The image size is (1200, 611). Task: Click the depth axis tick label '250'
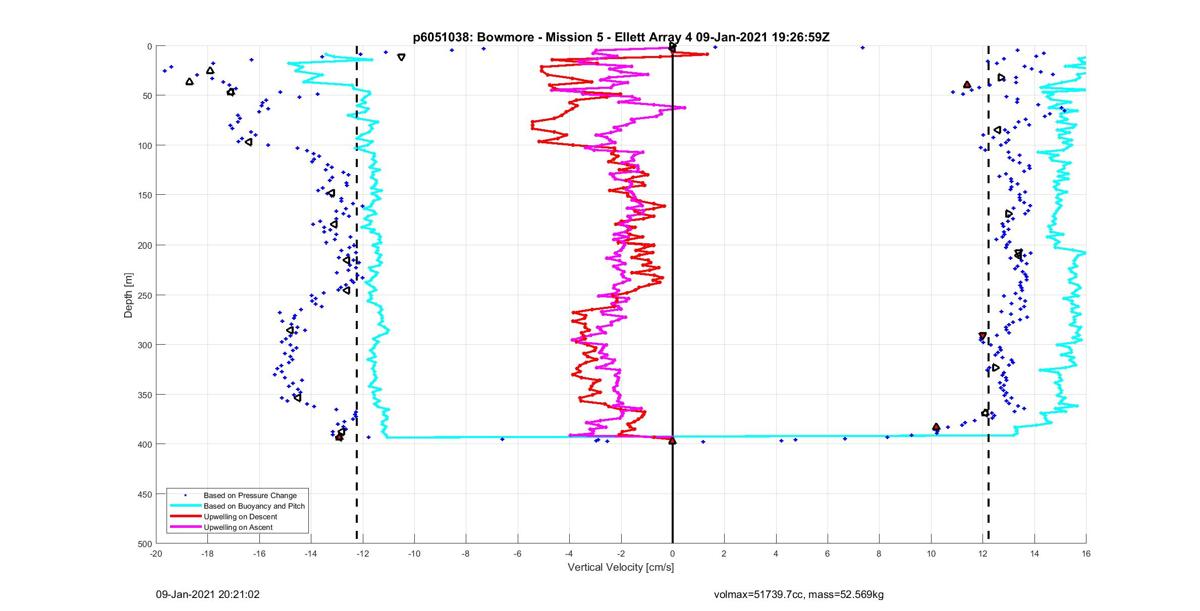click(143, 295)
